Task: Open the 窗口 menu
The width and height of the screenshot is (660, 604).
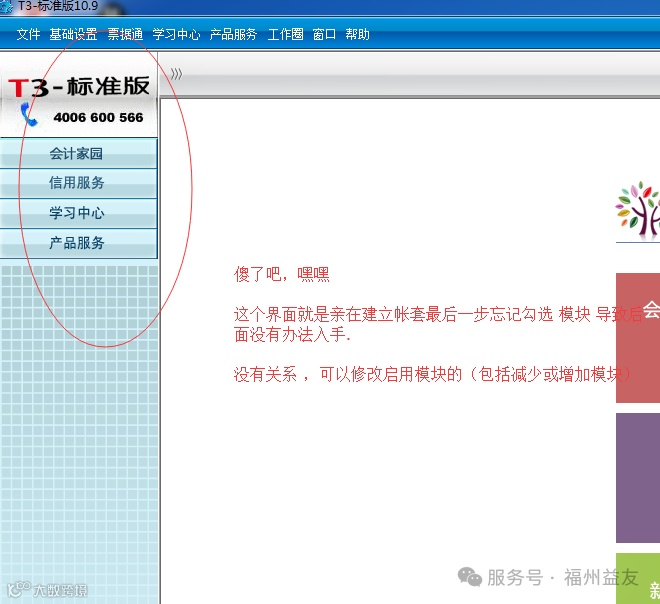Action: click(324, 34)
